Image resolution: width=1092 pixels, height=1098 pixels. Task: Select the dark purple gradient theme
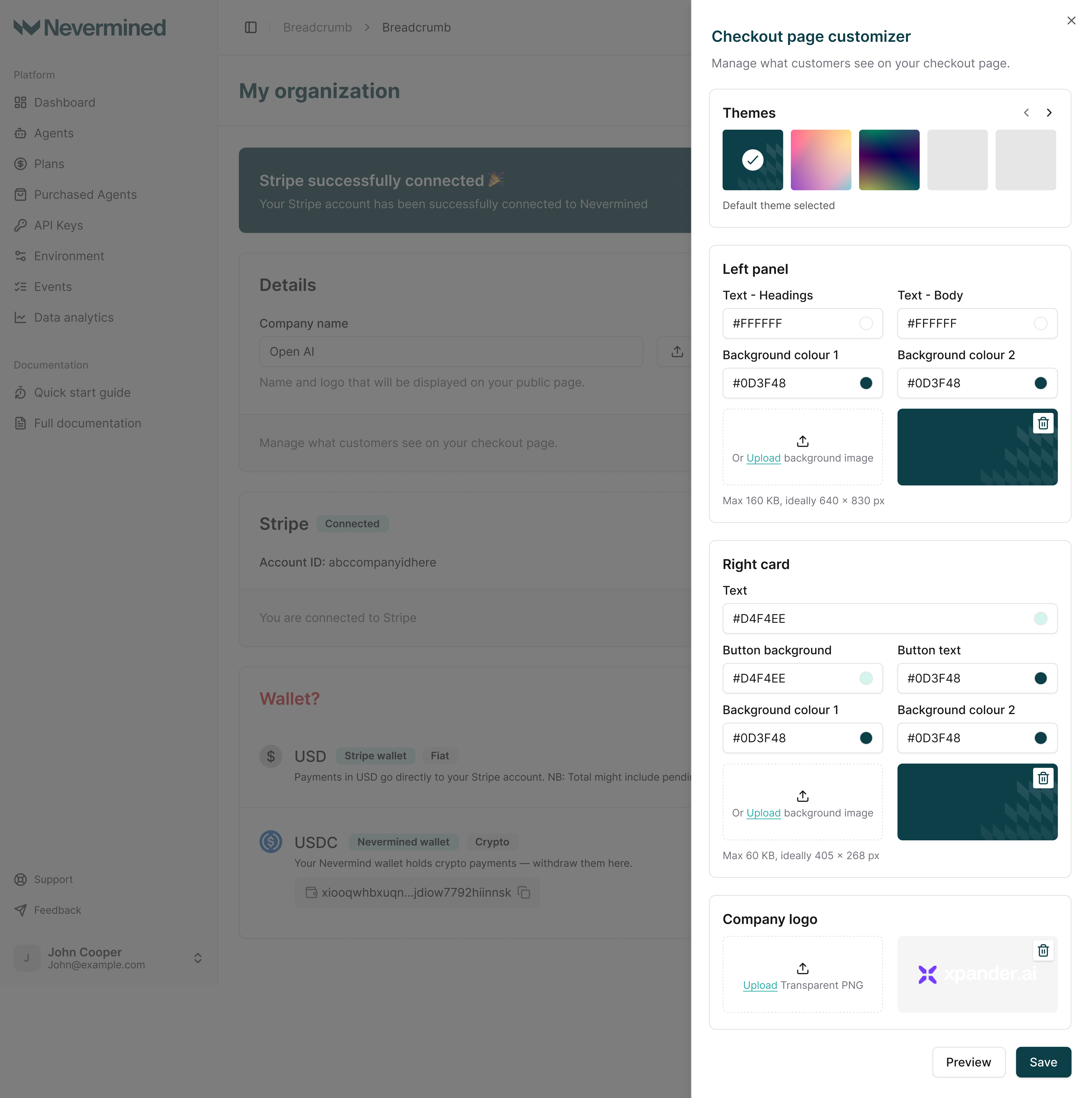[x=889, y=160]
